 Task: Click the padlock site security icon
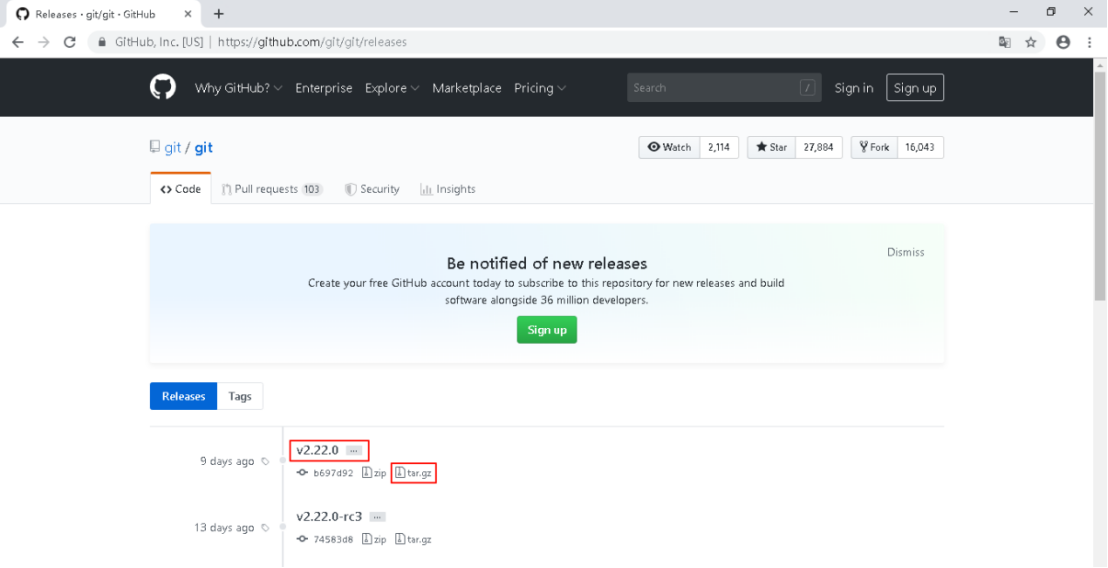pos(102,42)
